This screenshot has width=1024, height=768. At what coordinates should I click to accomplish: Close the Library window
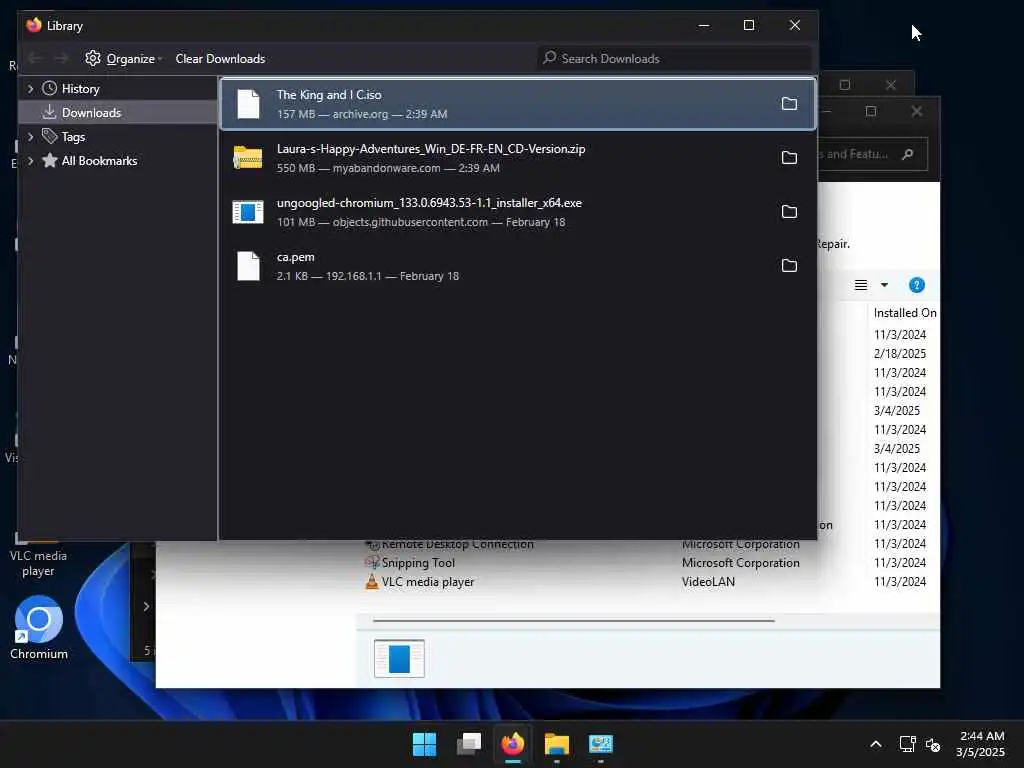click(795, 25)
